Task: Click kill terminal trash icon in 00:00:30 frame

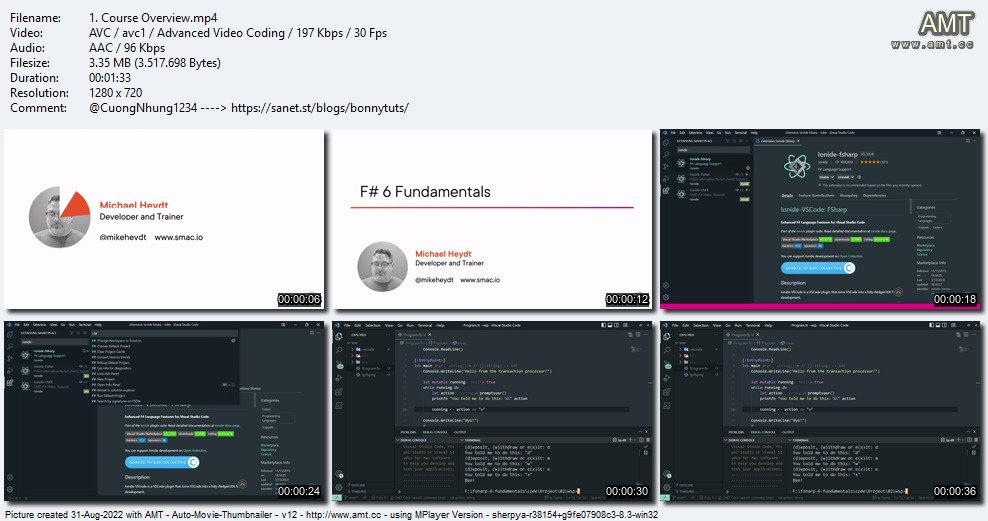Action: (648, 440)
